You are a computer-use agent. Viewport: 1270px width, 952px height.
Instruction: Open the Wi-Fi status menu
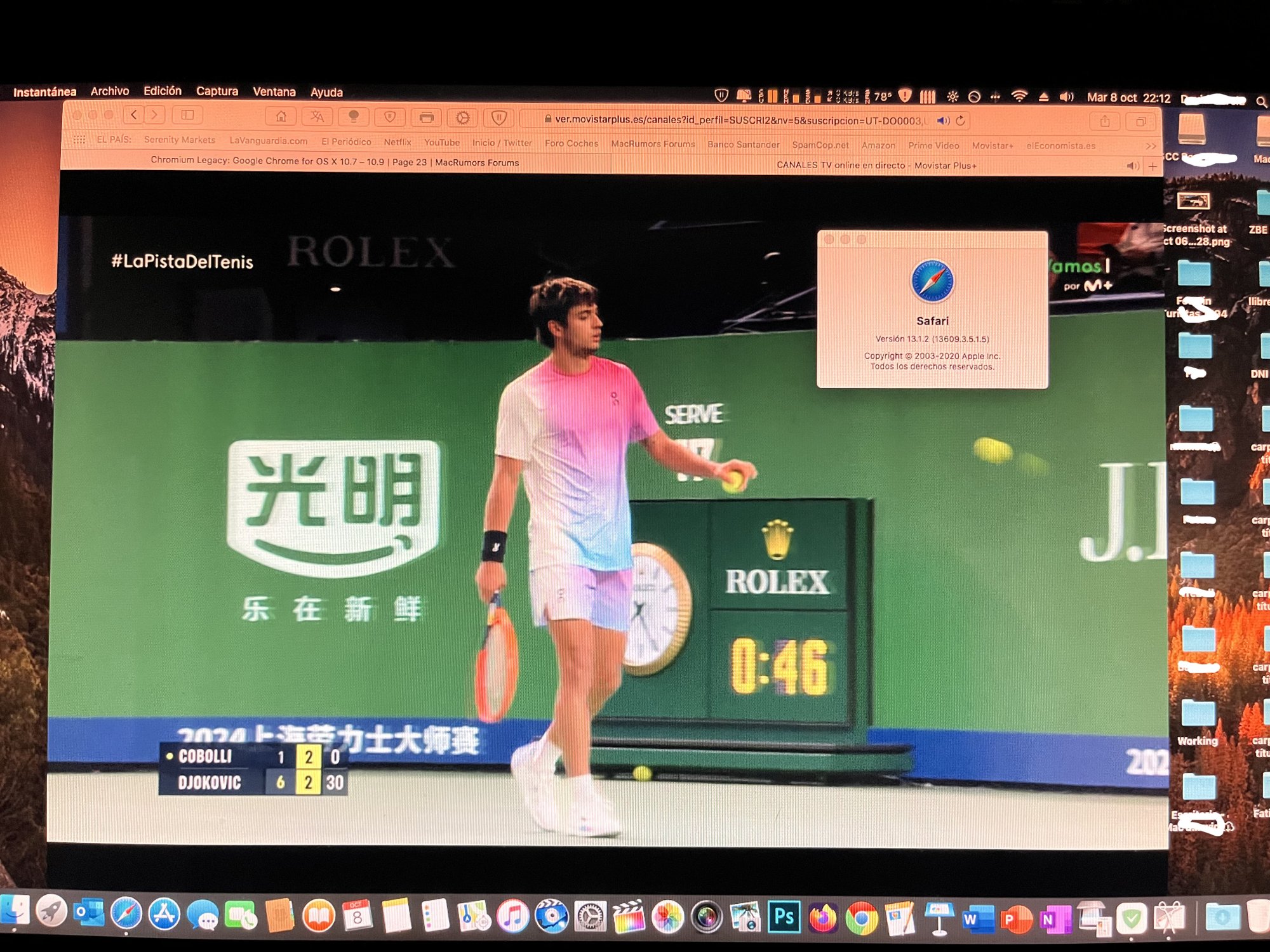pos(1019,96)
